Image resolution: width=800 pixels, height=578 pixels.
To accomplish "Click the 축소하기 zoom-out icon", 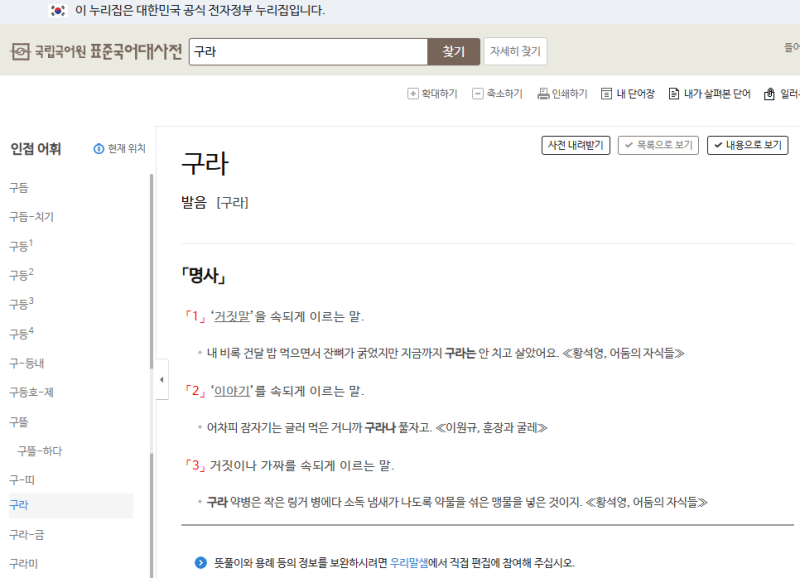I will coord(477,94).
